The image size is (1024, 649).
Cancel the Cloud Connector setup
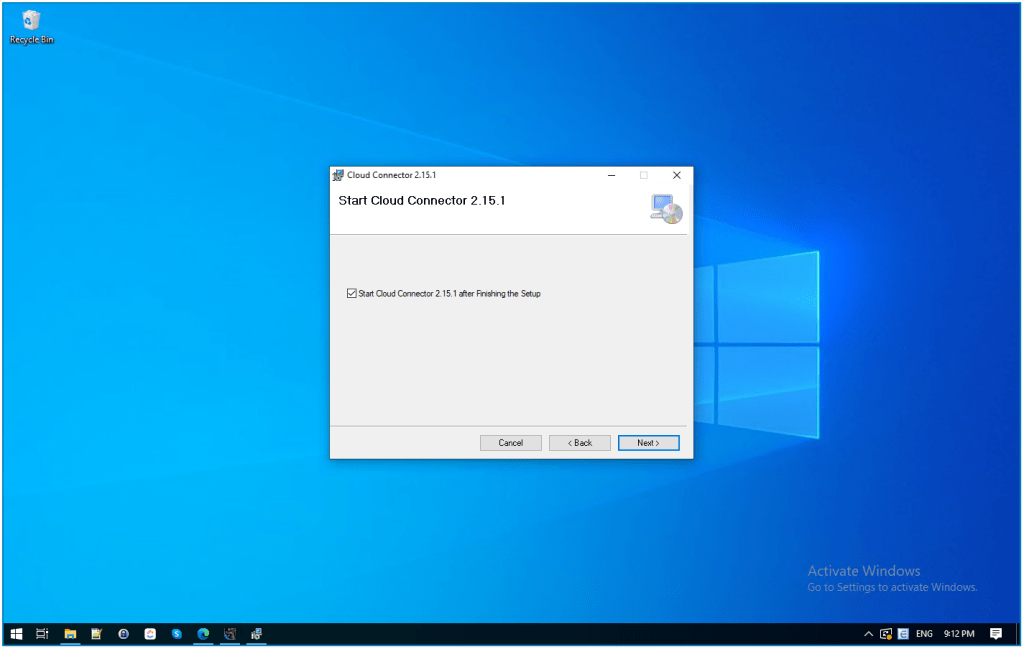[x=510, y=443]
